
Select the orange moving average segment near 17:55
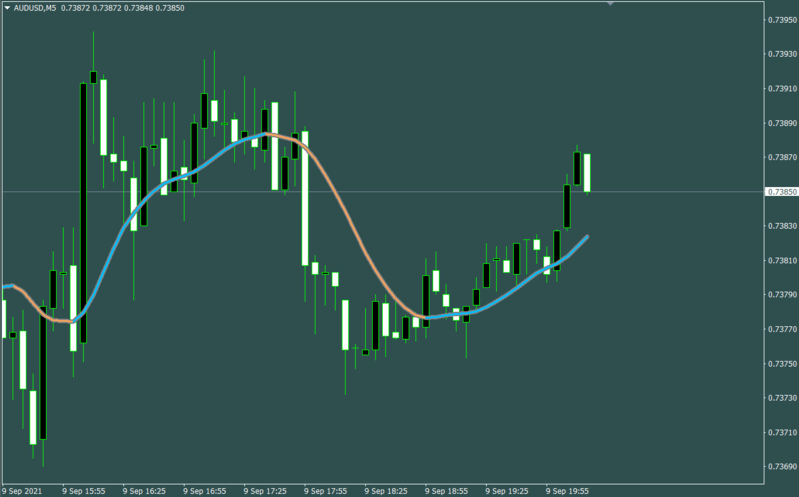click(x=347, y=214)
